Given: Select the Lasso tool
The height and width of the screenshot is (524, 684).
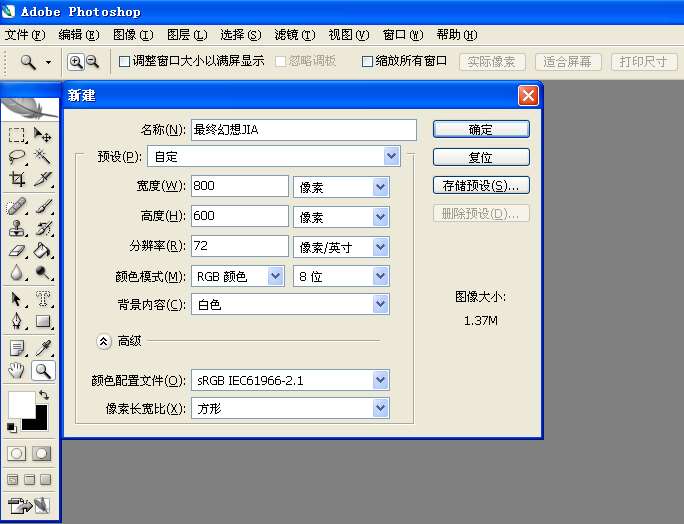Looking at the screenshot, I should [17, 157].
